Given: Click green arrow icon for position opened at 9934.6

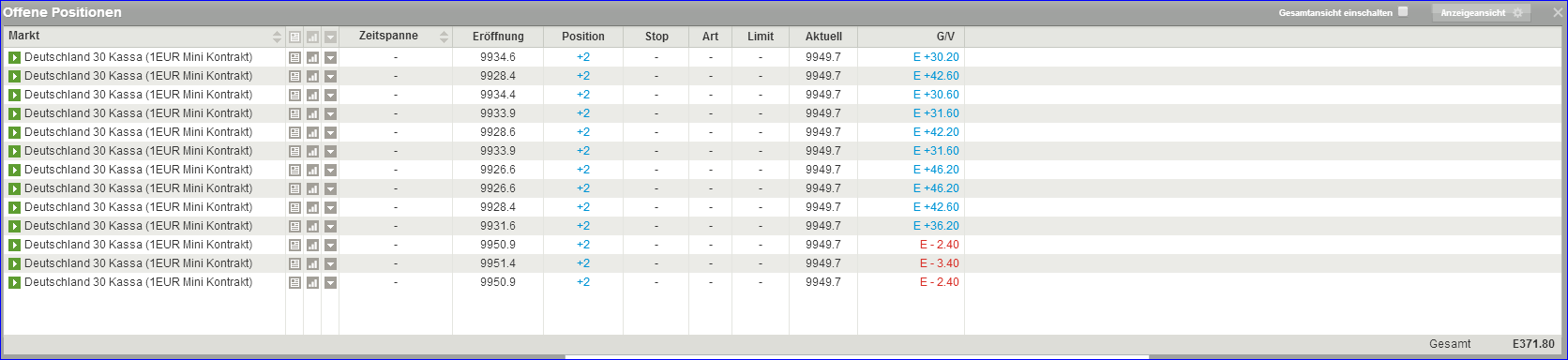Looking at the screenshot, I should coord(15,57).
